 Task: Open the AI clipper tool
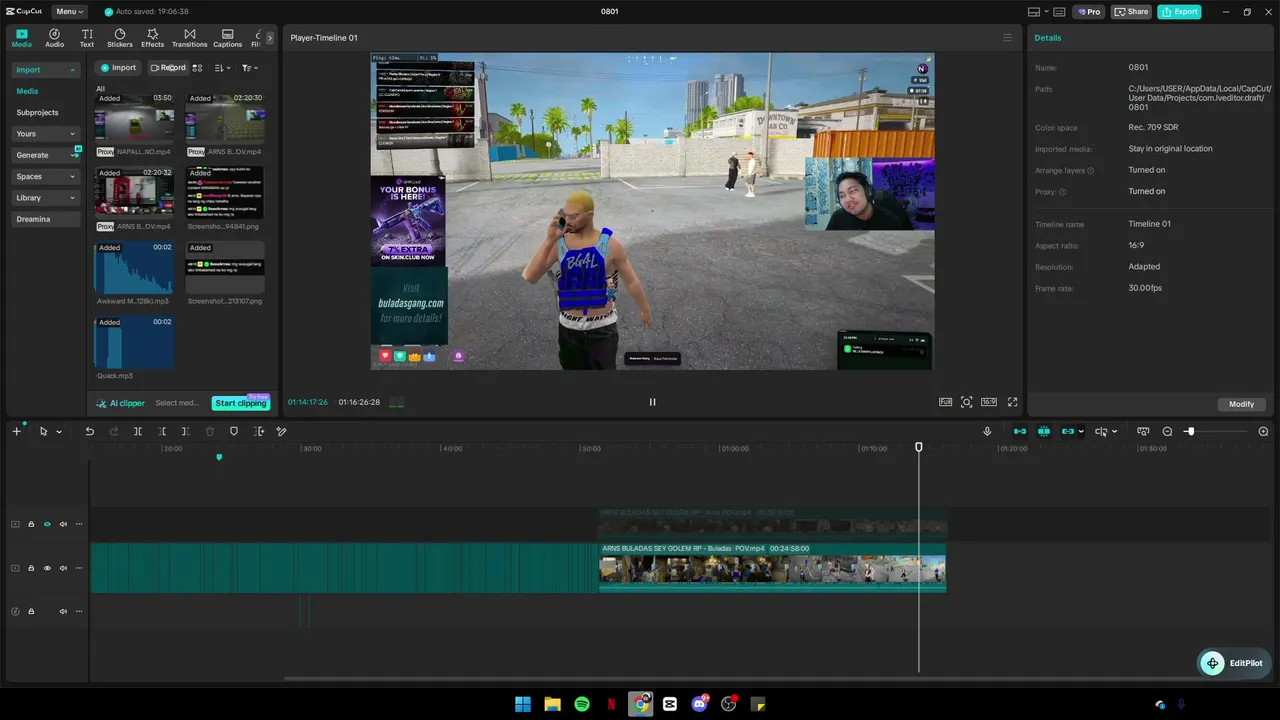pos(120,403)
